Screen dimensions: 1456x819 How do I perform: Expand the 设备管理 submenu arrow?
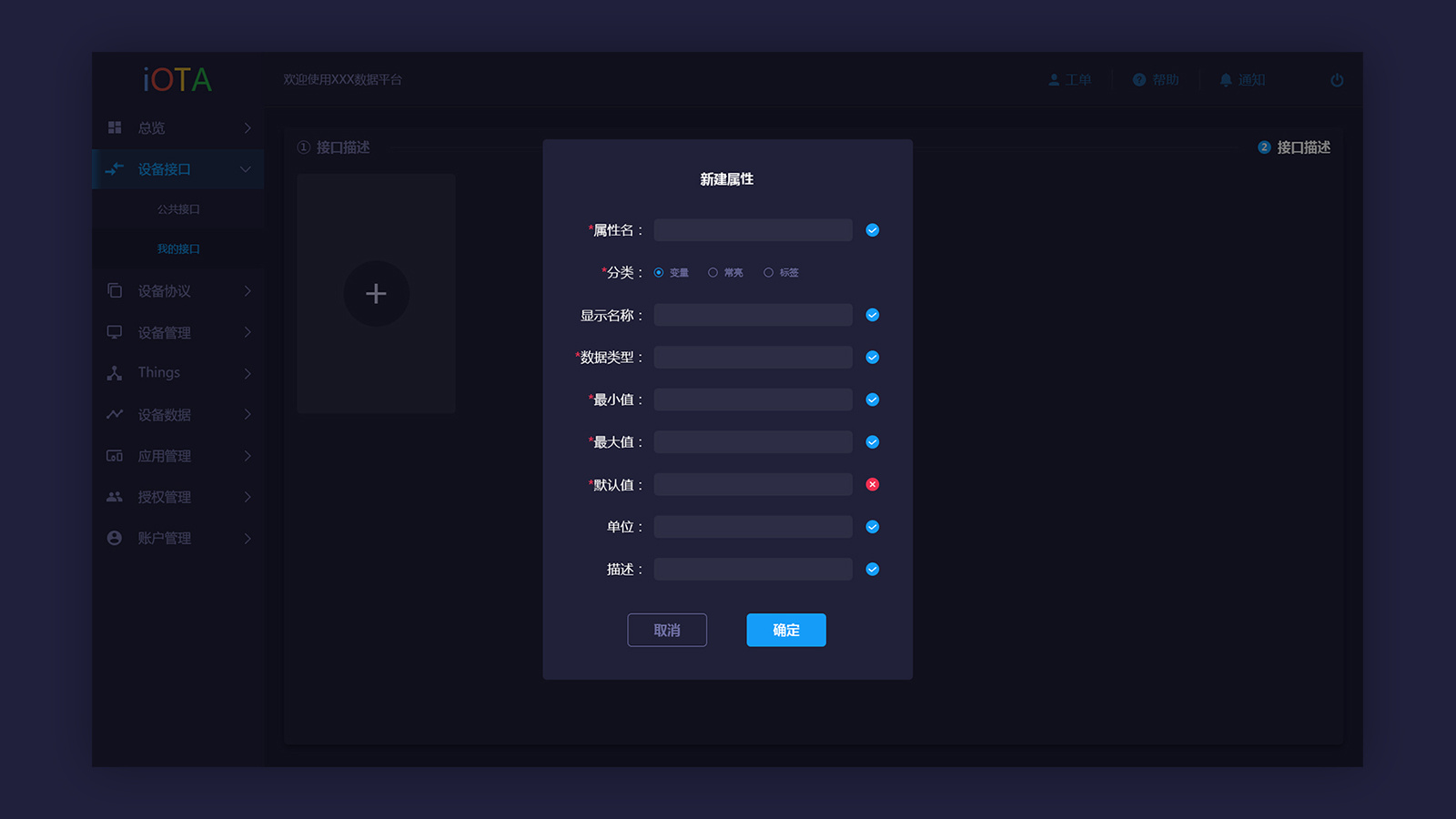click(x=246, y=332)
